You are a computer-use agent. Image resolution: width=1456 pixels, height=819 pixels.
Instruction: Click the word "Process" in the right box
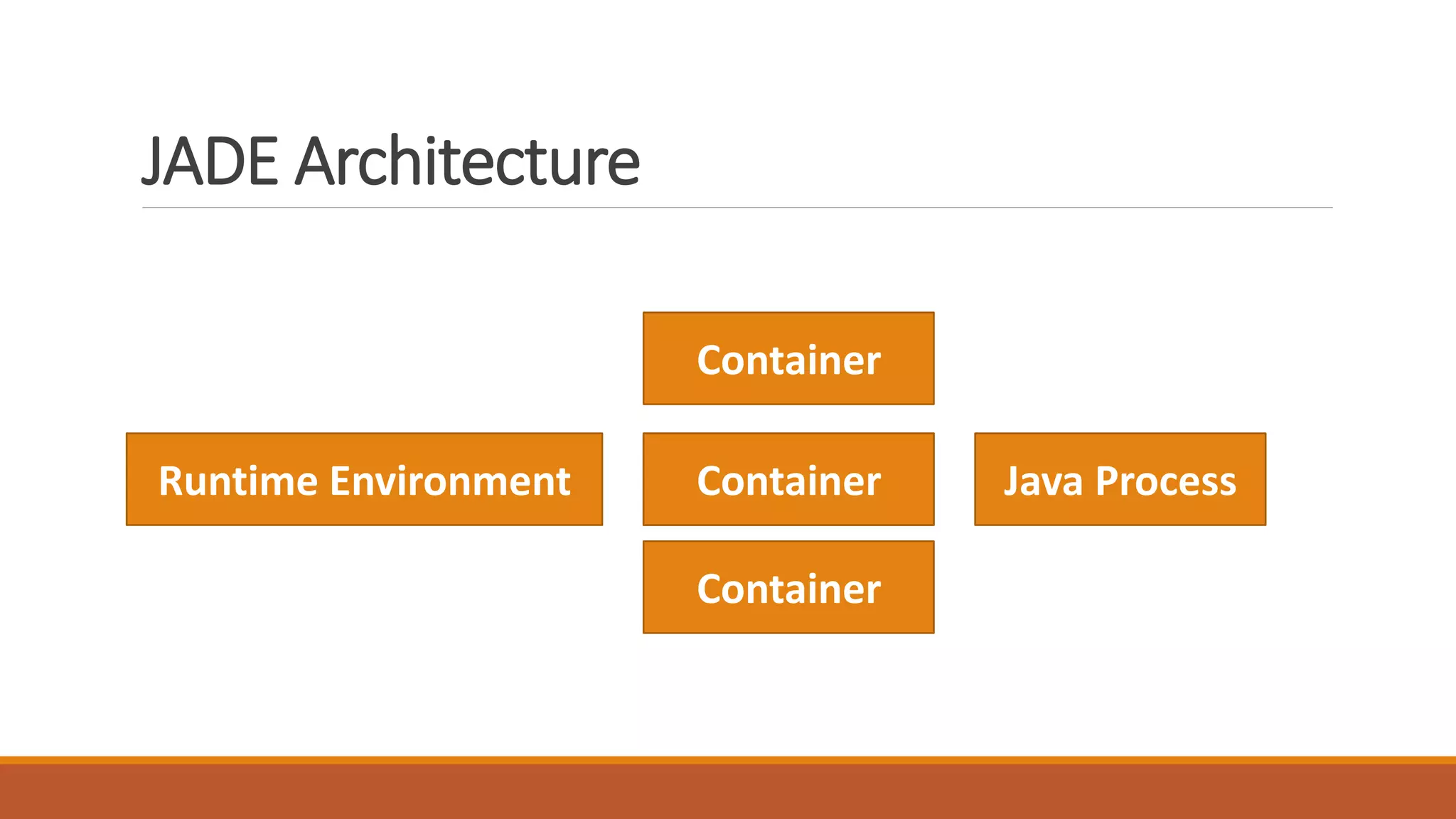click(1166, 481)
